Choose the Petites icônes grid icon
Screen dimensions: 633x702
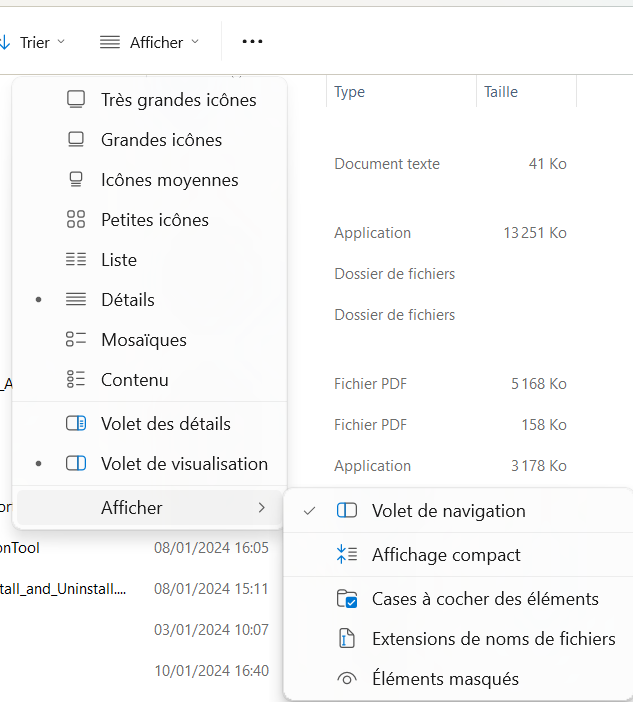tap(76, 220)
